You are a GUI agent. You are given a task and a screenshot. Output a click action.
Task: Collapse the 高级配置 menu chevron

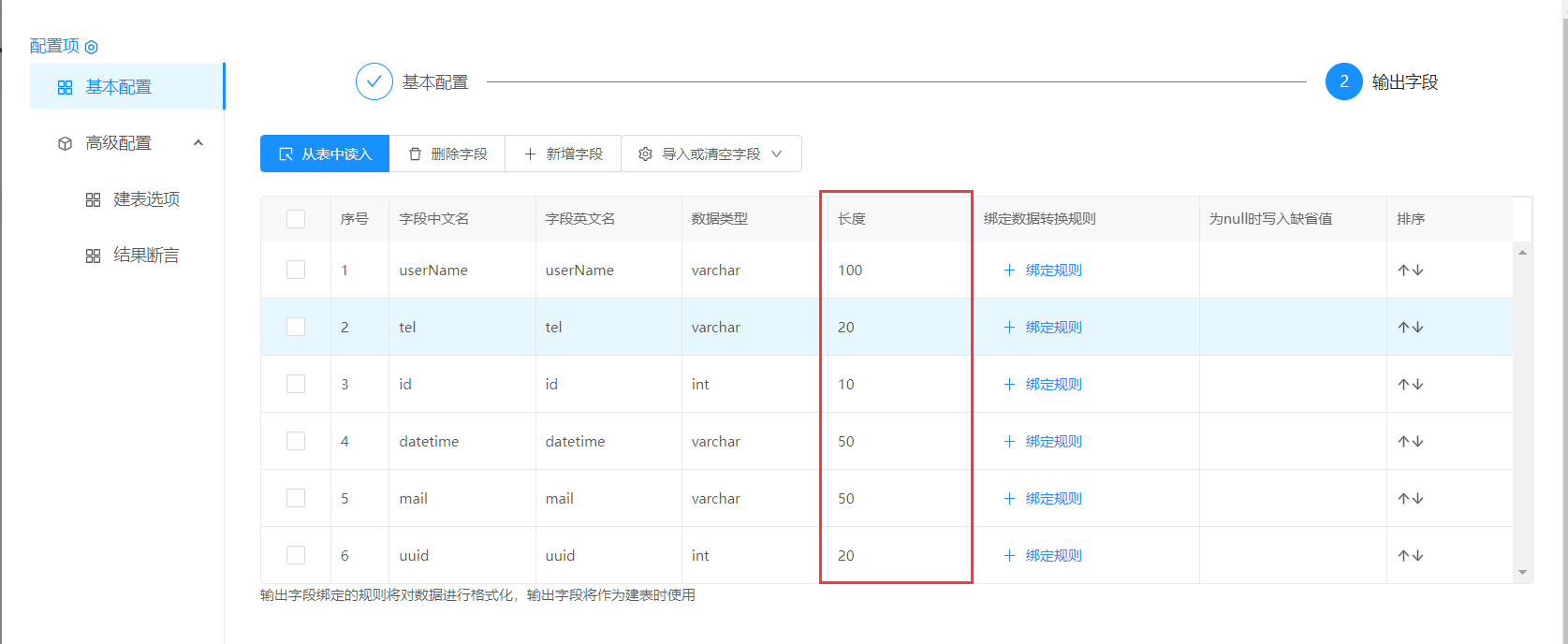198,143
